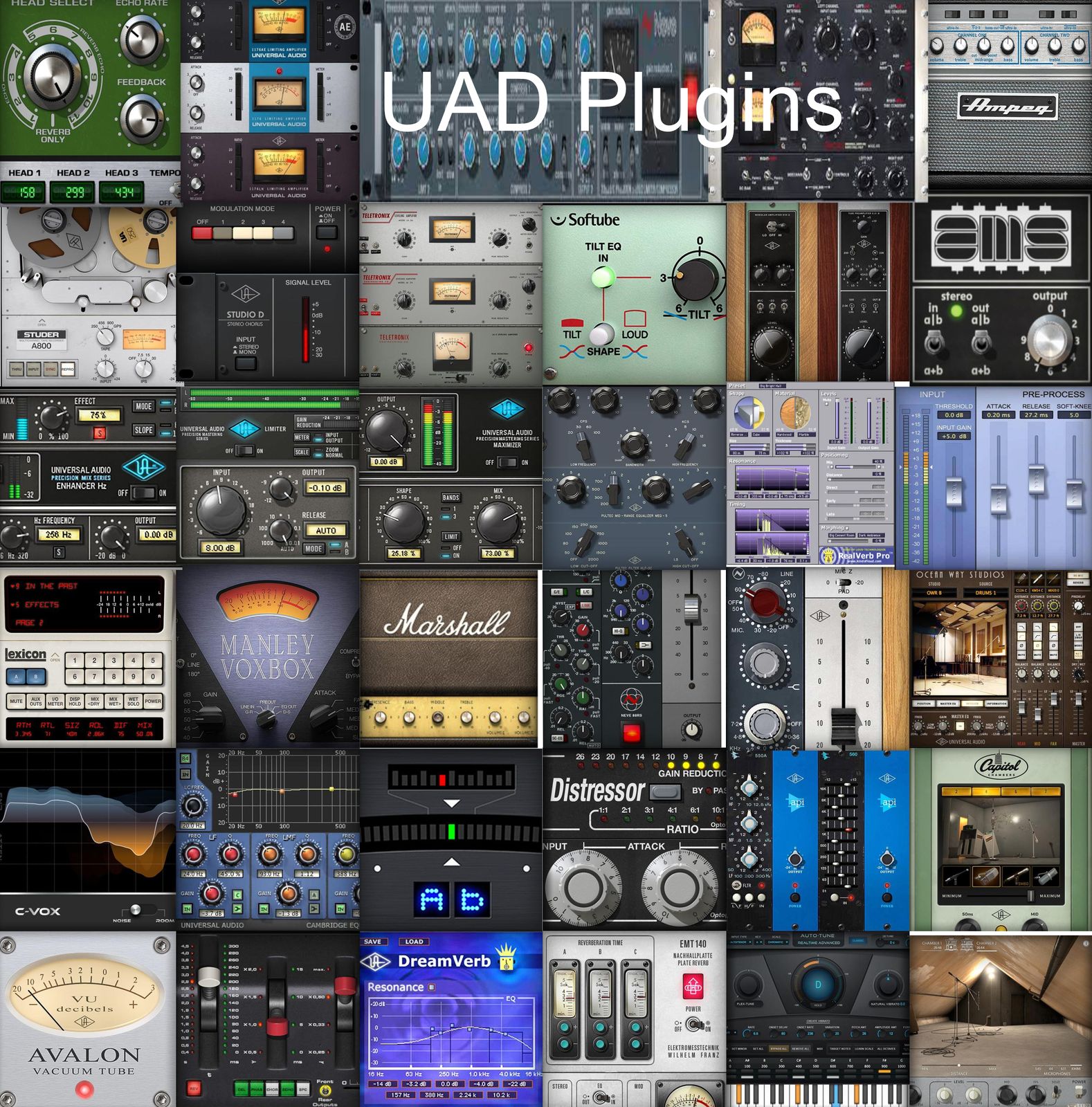Viewport: 1092px width, 1107px height.
Task: Click the tuner's blue Ab note display
Action: point(451,899)
